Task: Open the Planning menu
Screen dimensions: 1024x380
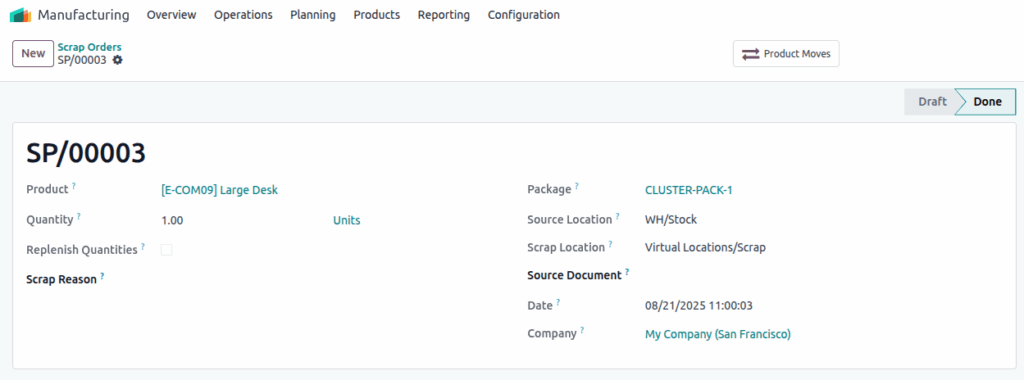Action: pyautogui.click(x=313, y=14)
